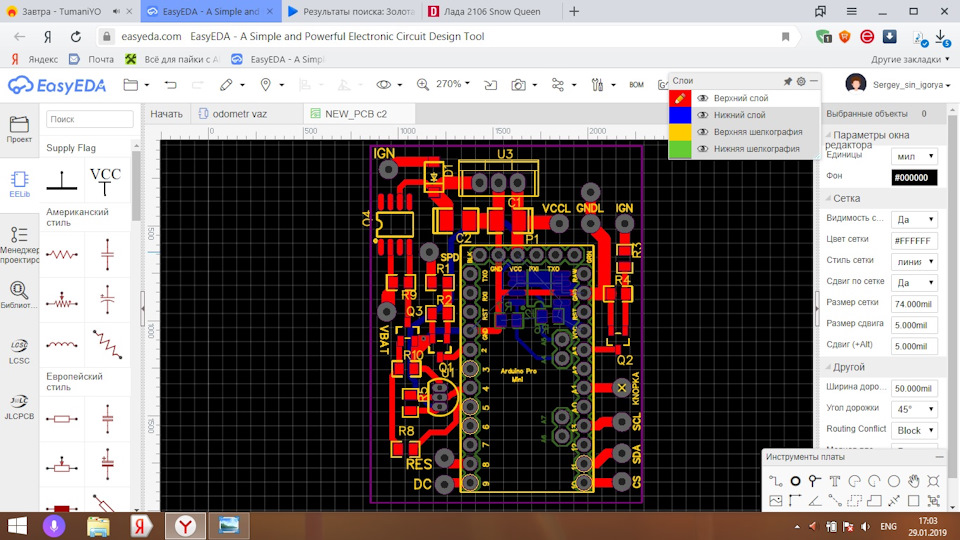Open the Единицы units dropdown

coord(914,157)
